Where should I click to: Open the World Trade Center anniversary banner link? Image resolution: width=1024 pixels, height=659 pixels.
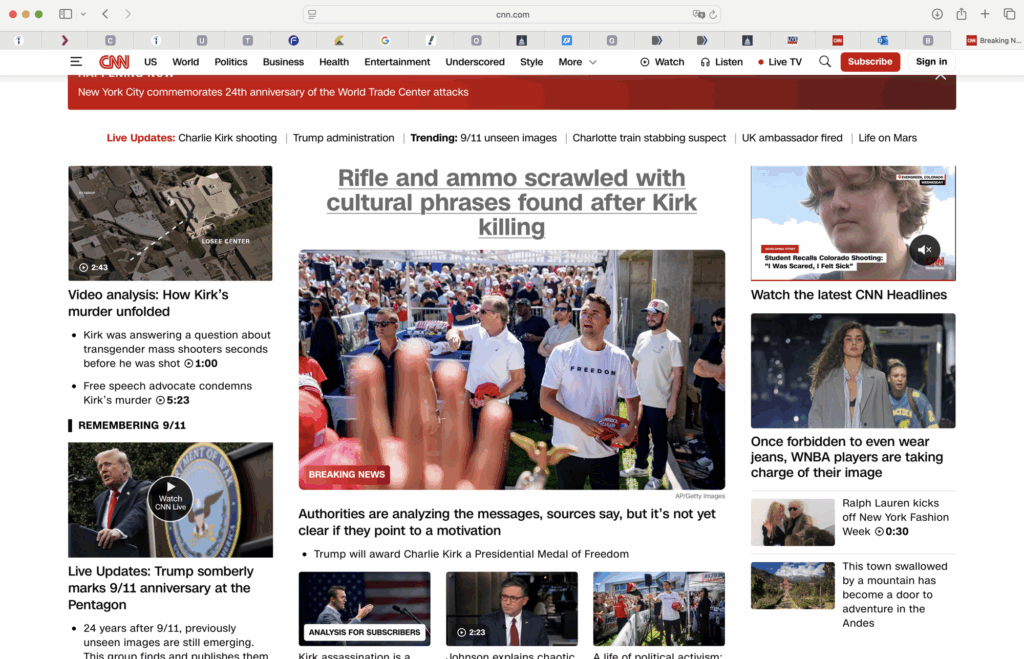(x=273, y=92)
